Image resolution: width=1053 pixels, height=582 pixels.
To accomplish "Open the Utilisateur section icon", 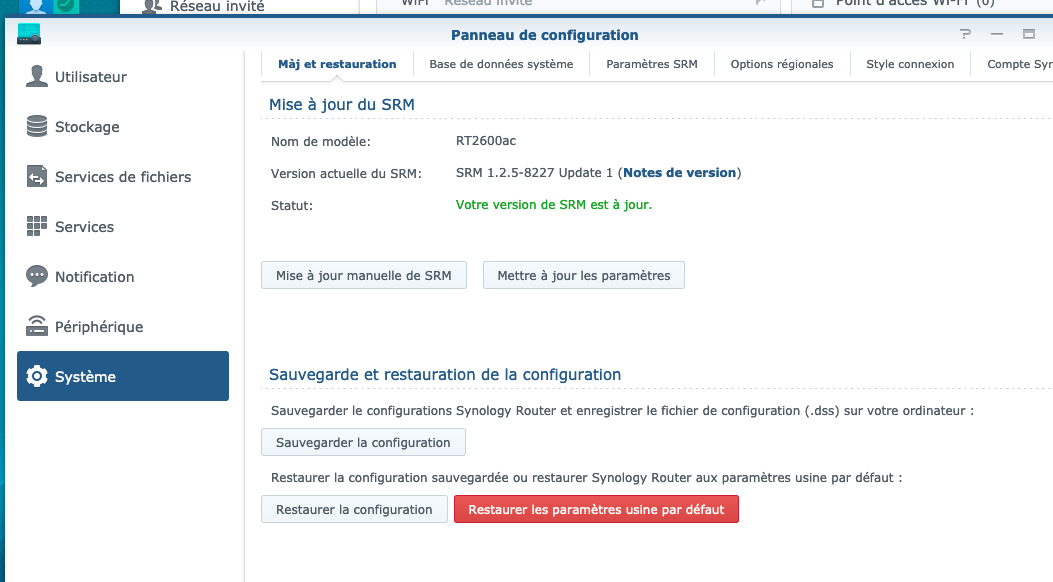I will 37,77.
